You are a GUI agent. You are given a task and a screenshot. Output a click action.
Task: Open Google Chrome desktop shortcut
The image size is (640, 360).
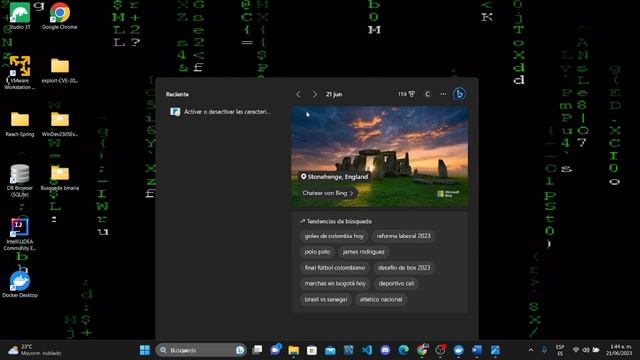coord(60,16)
